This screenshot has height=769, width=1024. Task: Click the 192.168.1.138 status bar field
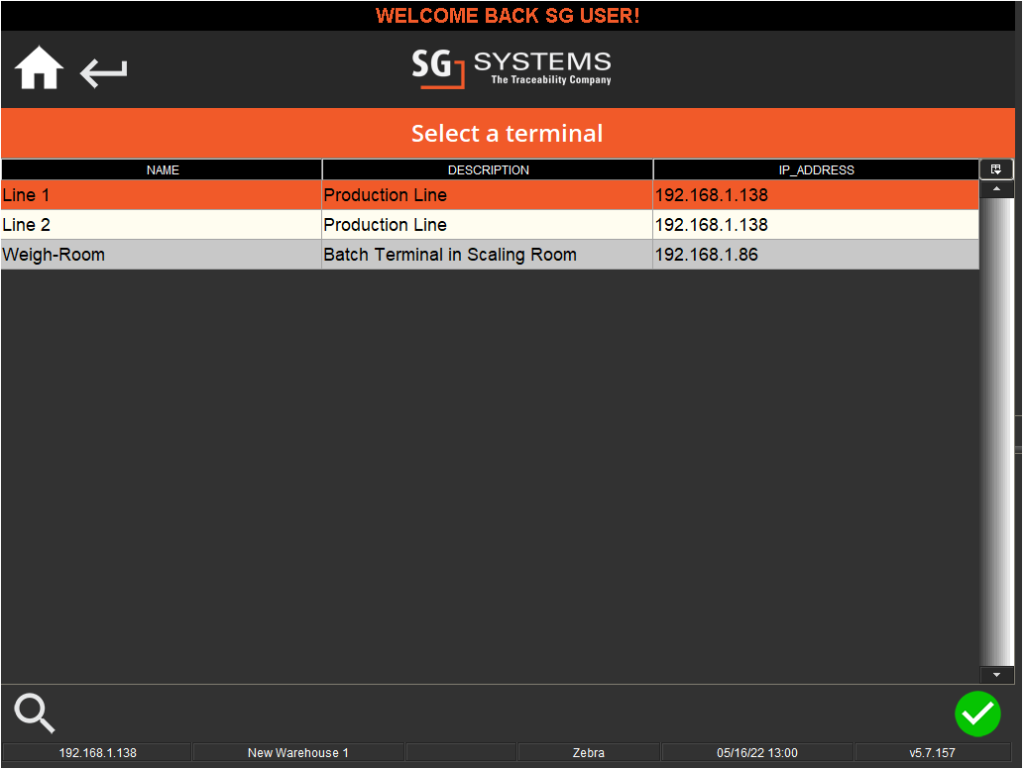tap(96, 753)
